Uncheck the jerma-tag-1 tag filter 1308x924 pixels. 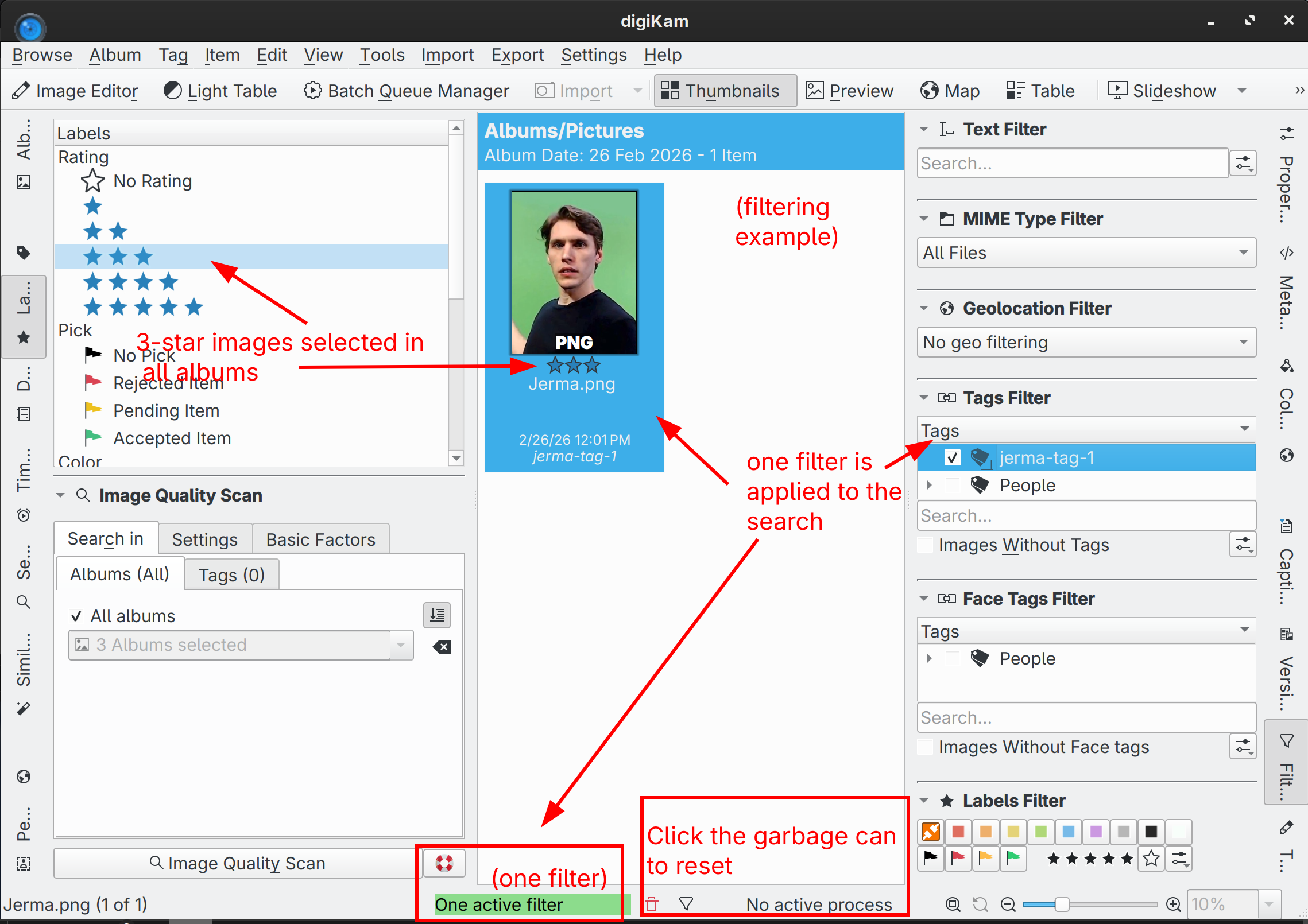coord(952,457)
